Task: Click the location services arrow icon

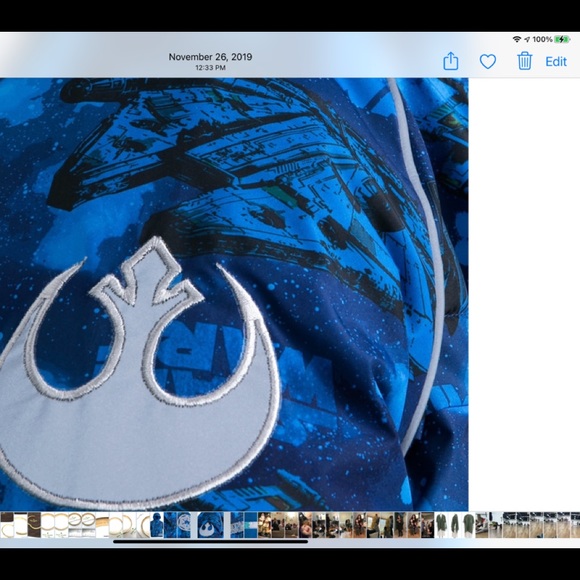Action: coord(527,39)
